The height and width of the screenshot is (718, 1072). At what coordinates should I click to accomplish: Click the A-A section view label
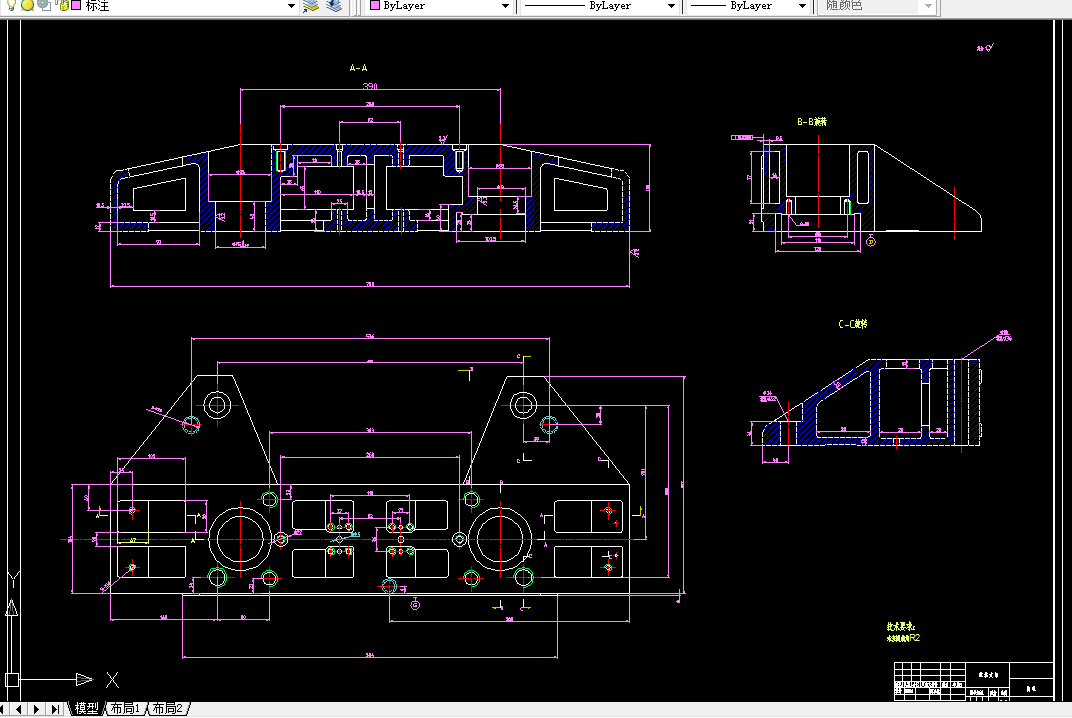[x=358, y=68]
